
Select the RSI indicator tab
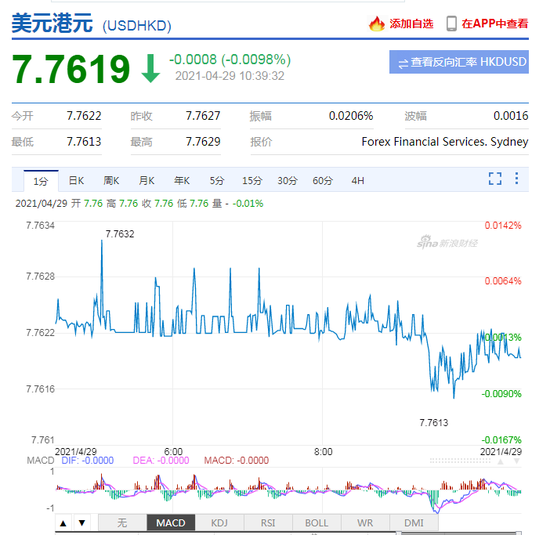(268, 523)
